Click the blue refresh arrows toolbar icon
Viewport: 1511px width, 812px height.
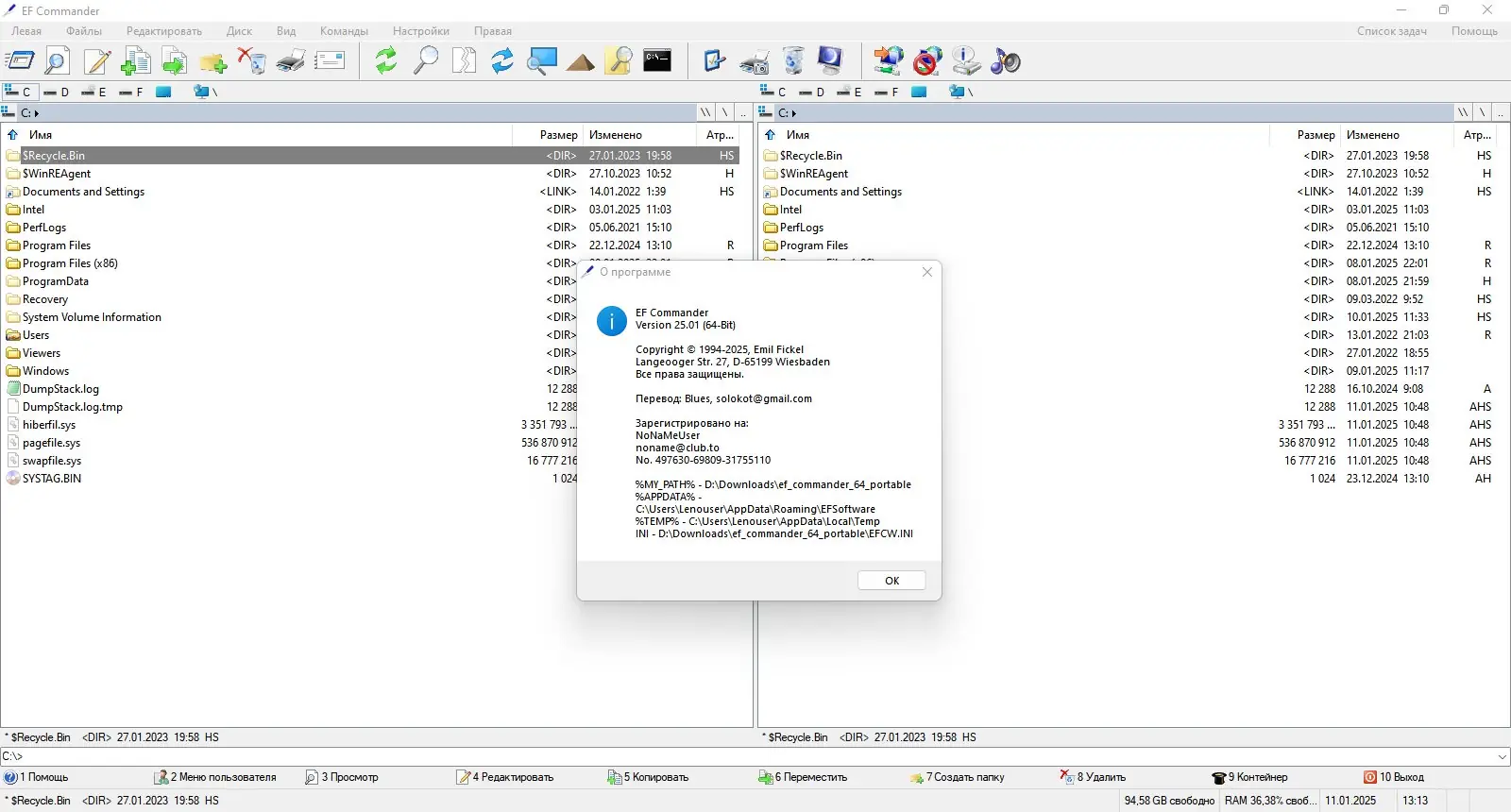pos(502,61)
